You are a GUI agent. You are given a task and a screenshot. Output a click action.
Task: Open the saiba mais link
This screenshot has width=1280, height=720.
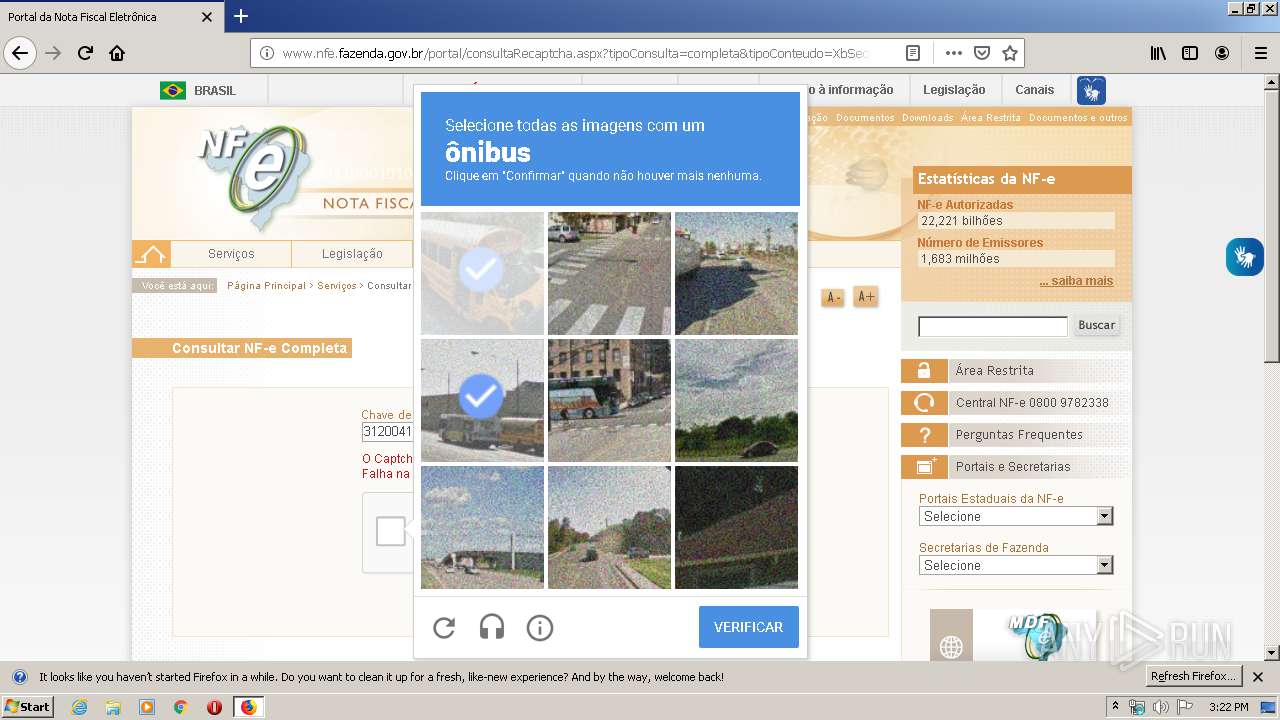pyautogui.click(x=1076, y=281)
